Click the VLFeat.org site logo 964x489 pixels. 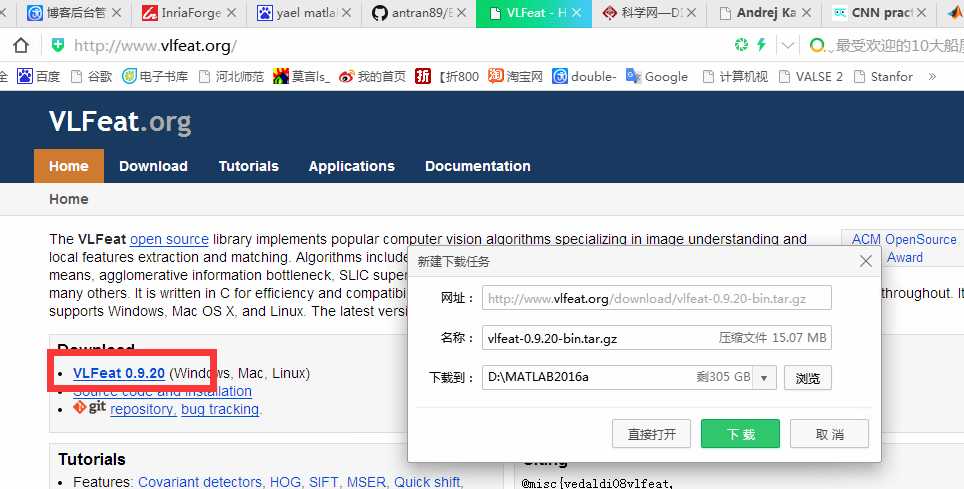pos(120,122)
